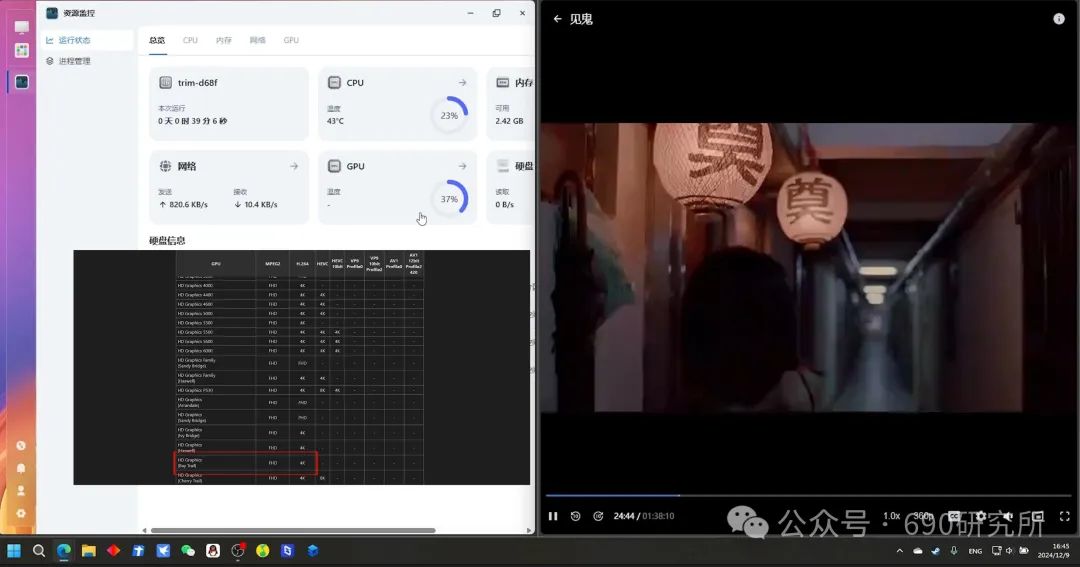This screenshot has height=567, width=1080.
Task: Open GPU details via card arrow
Action: 462,166
